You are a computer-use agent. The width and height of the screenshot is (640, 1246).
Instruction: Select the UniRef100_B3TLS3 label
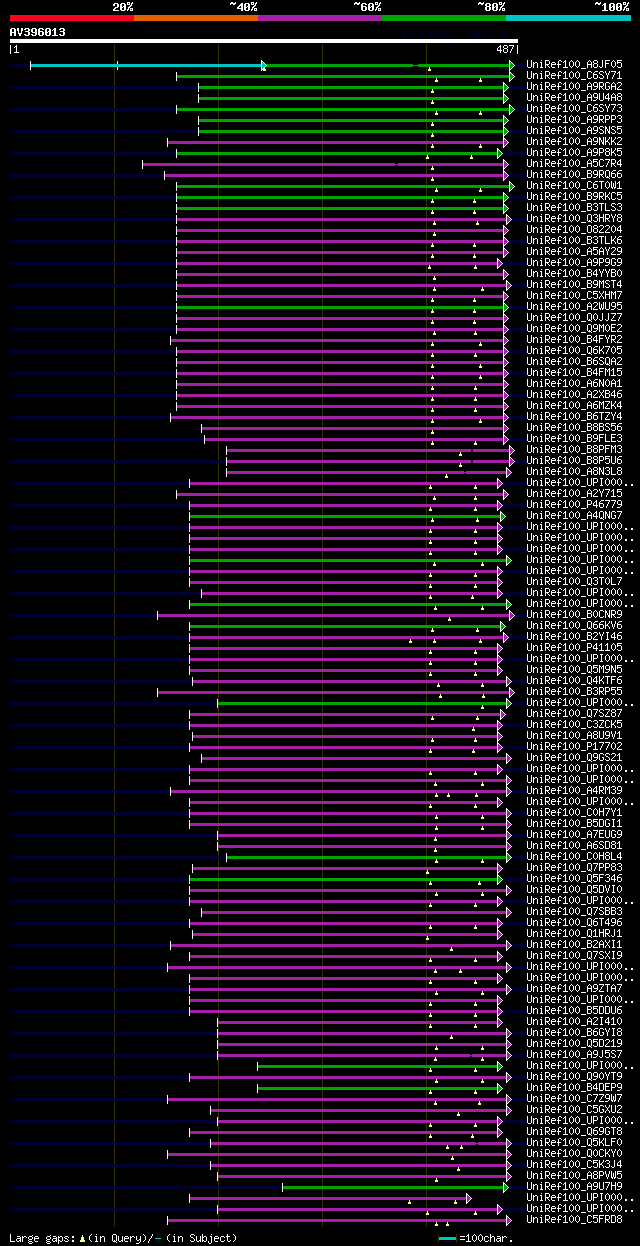pos(575,208)
